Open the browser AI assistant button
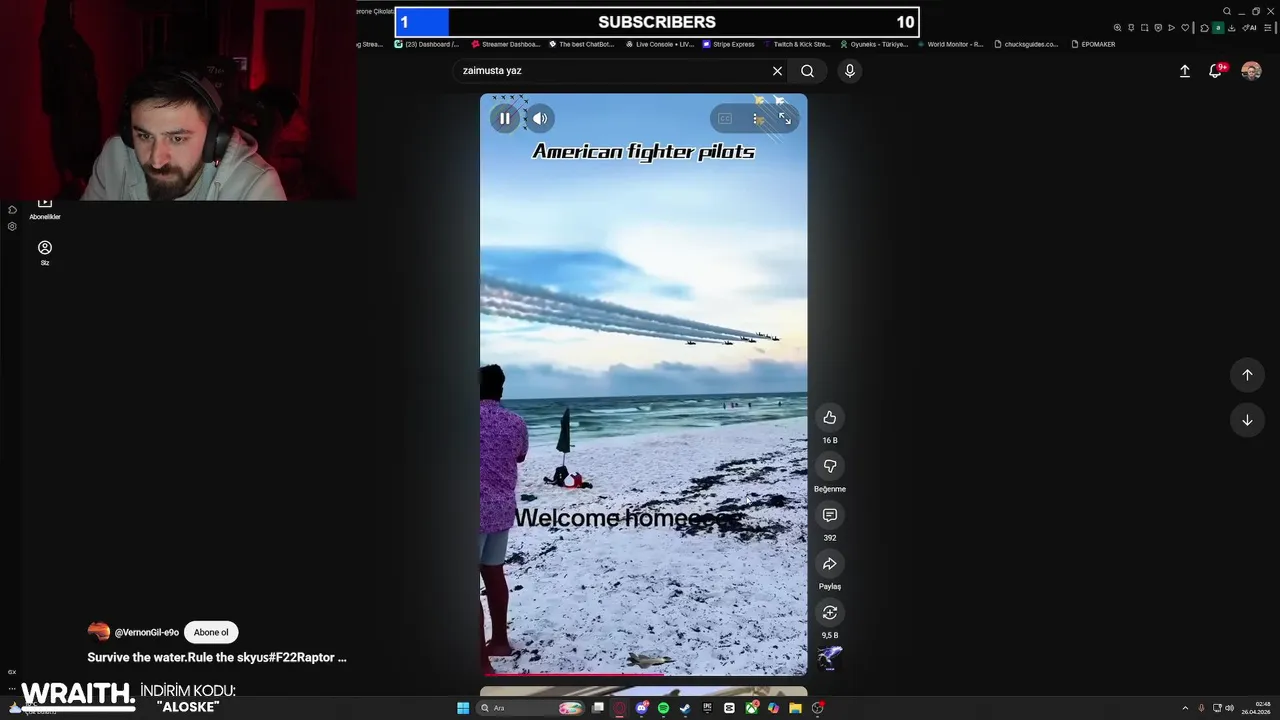This screenshot has width=1280, height=720. (x=1249, y=27)
